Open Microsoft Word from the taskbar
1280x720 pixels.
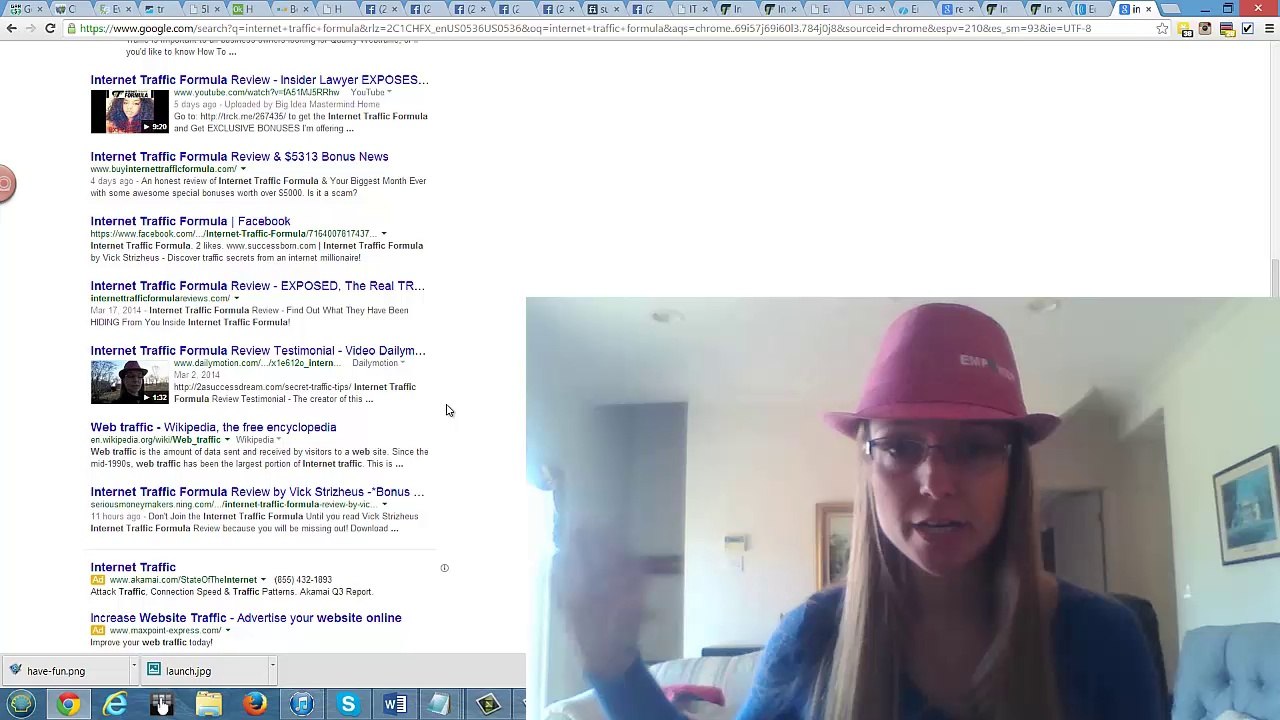395,705
